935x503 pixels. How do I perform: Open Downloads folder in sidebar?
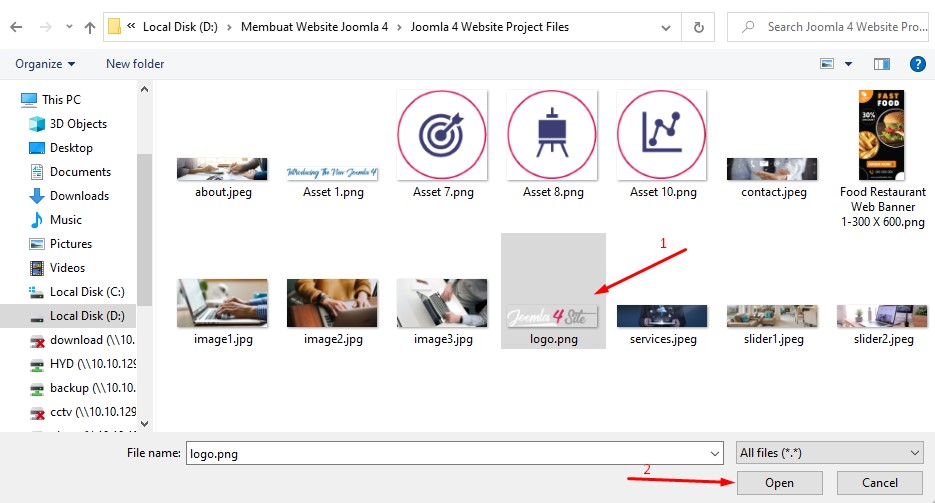79,196
